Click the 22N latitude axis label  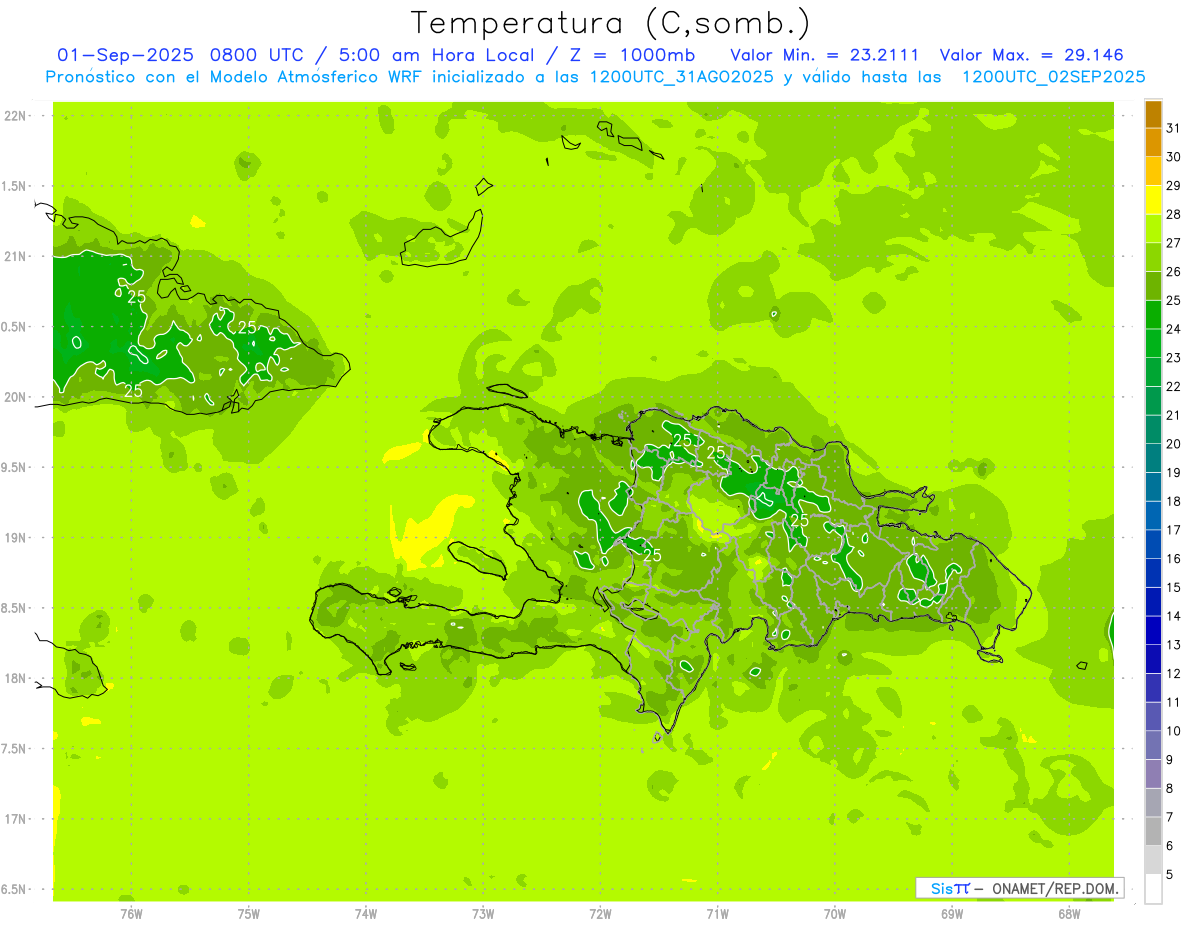click(x=16, y=116)
